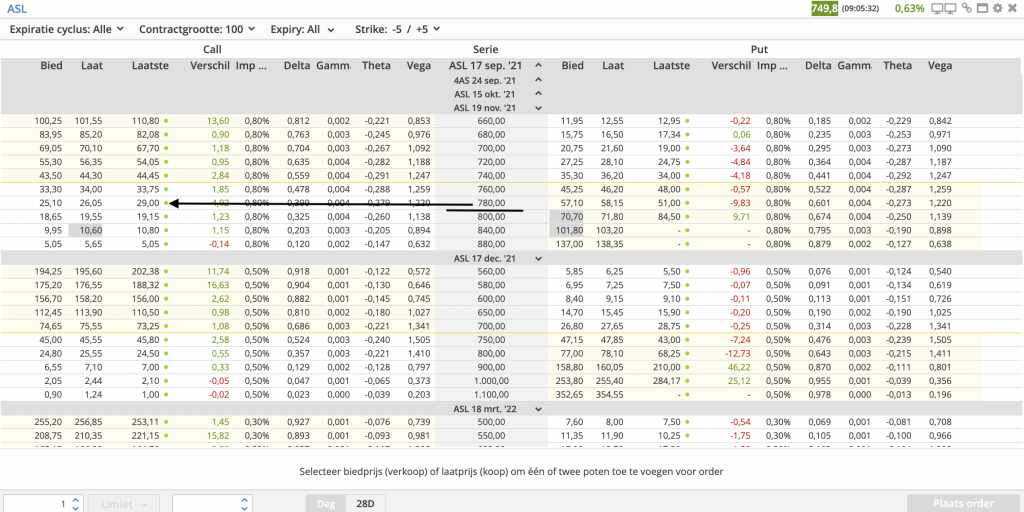Click the window pop-out icon
This screenshot has height=512, width=1024.
pyautogui.click(x=982, y=9)
